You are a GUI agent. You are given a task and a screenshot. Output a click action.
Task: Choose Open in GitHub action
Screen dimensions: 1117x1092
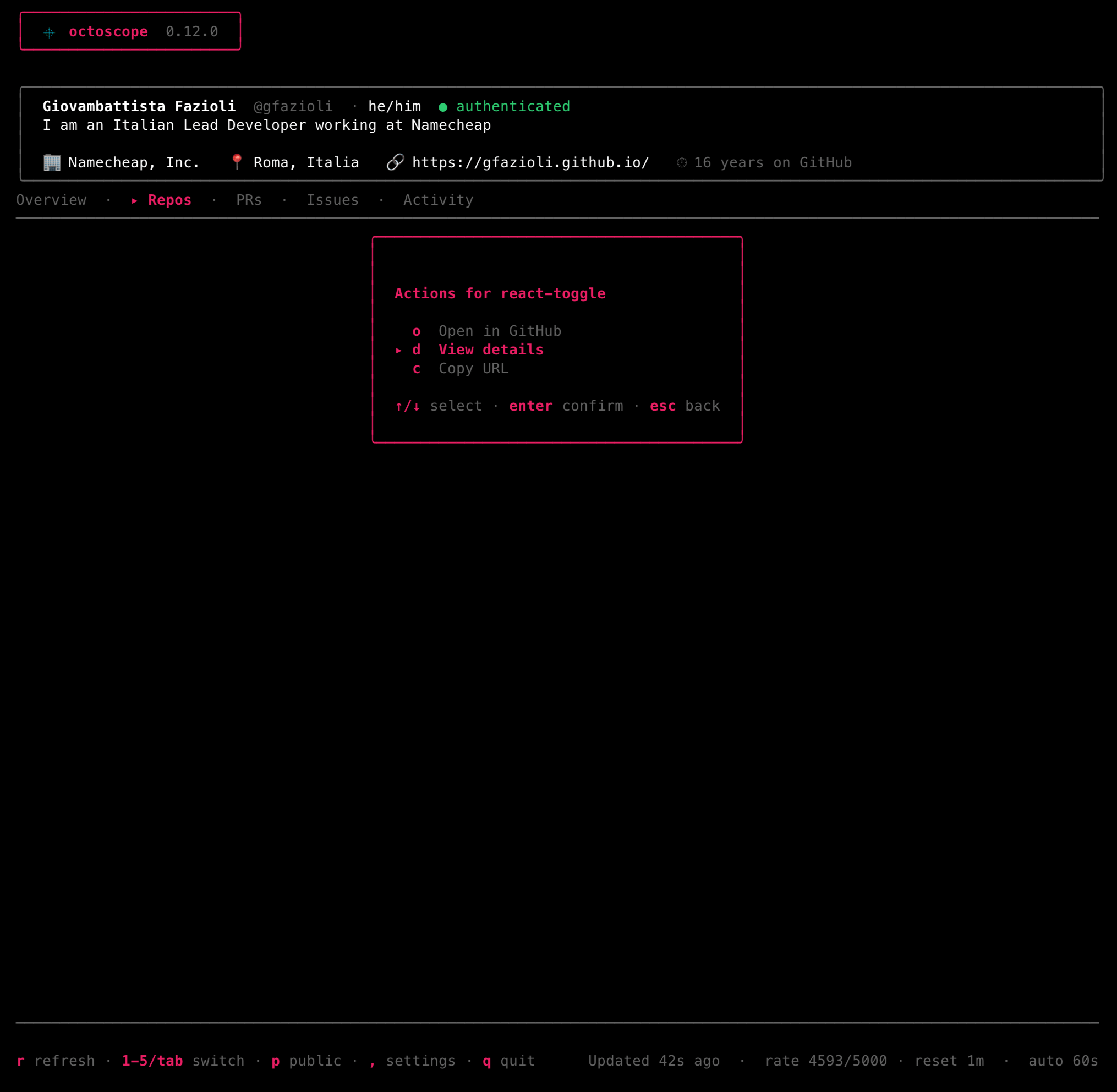click(x=487, y=331)
